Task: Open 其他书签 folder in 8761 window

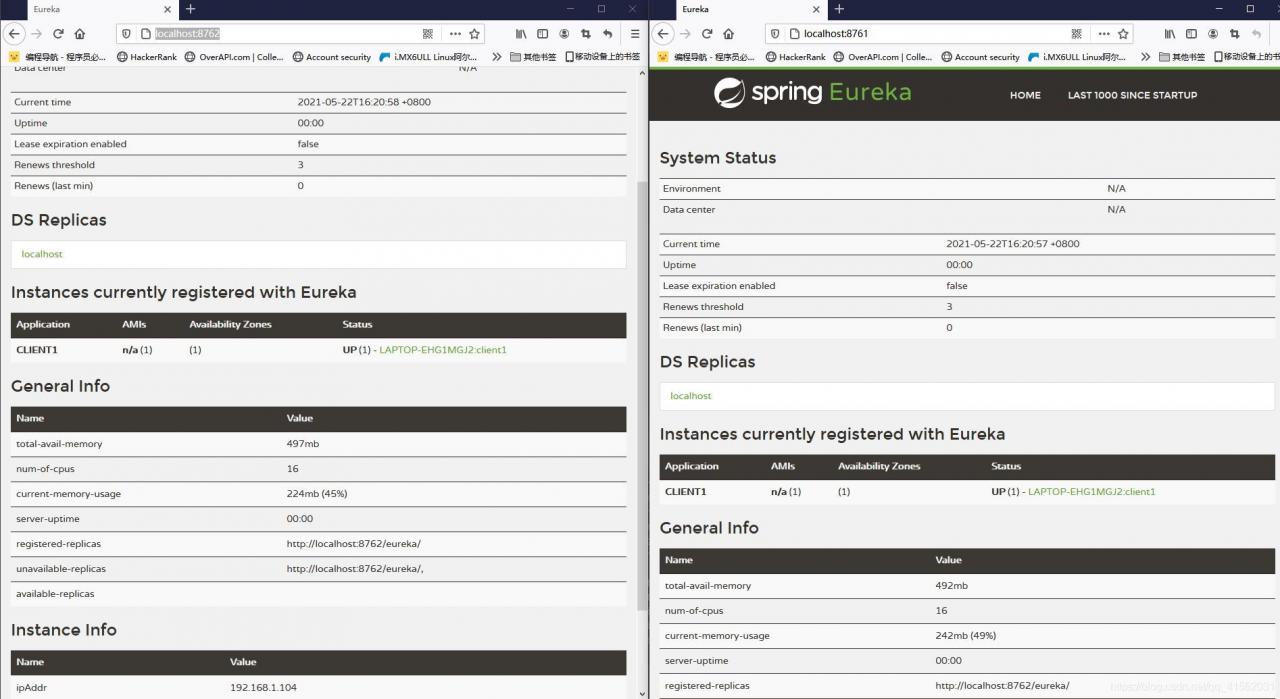Action: [x=1182, y=57]
